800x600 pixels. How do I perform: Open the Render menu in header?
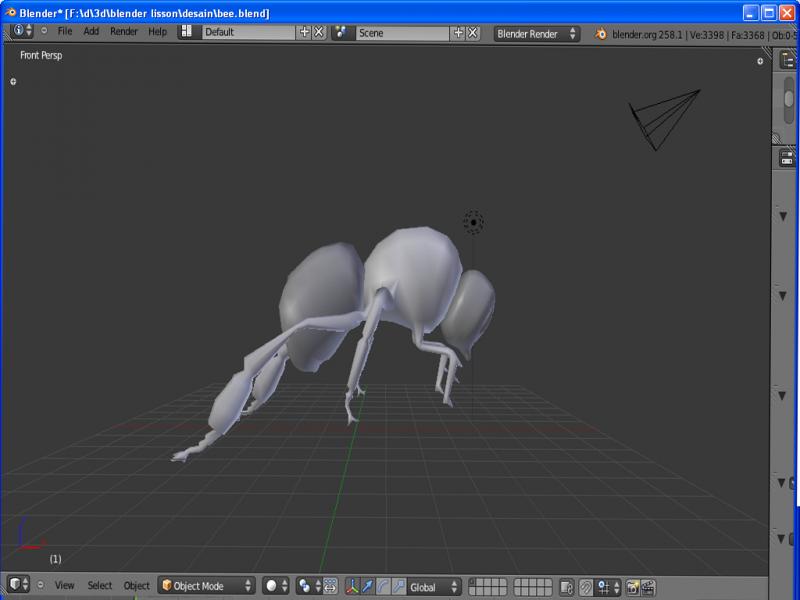pyautogui.click(x=124, y=32)
